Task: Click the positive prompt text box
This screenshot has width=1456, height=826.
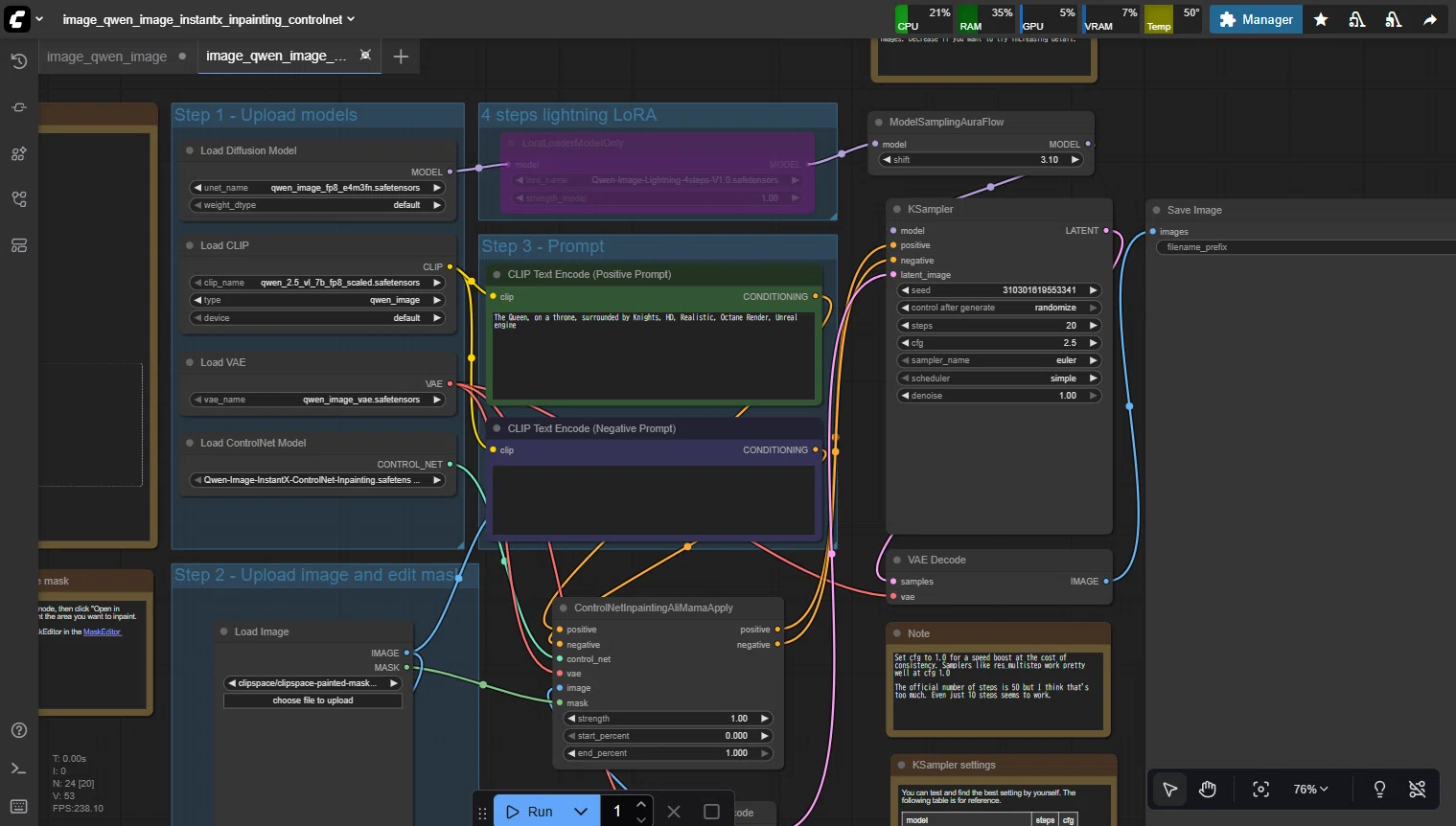Action: (x=653, y=354)
